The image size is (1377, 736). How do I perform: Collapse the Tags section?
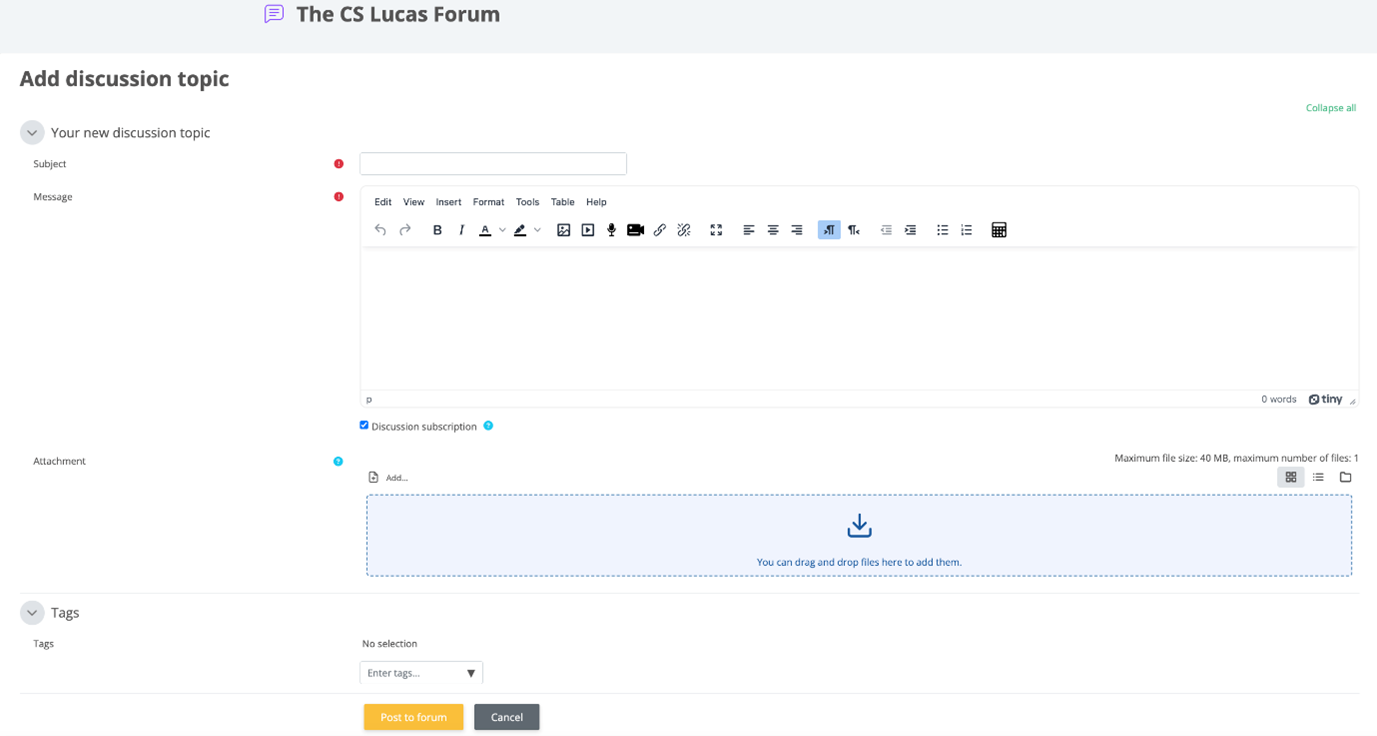pyautogui.click(x=32, y=612)
